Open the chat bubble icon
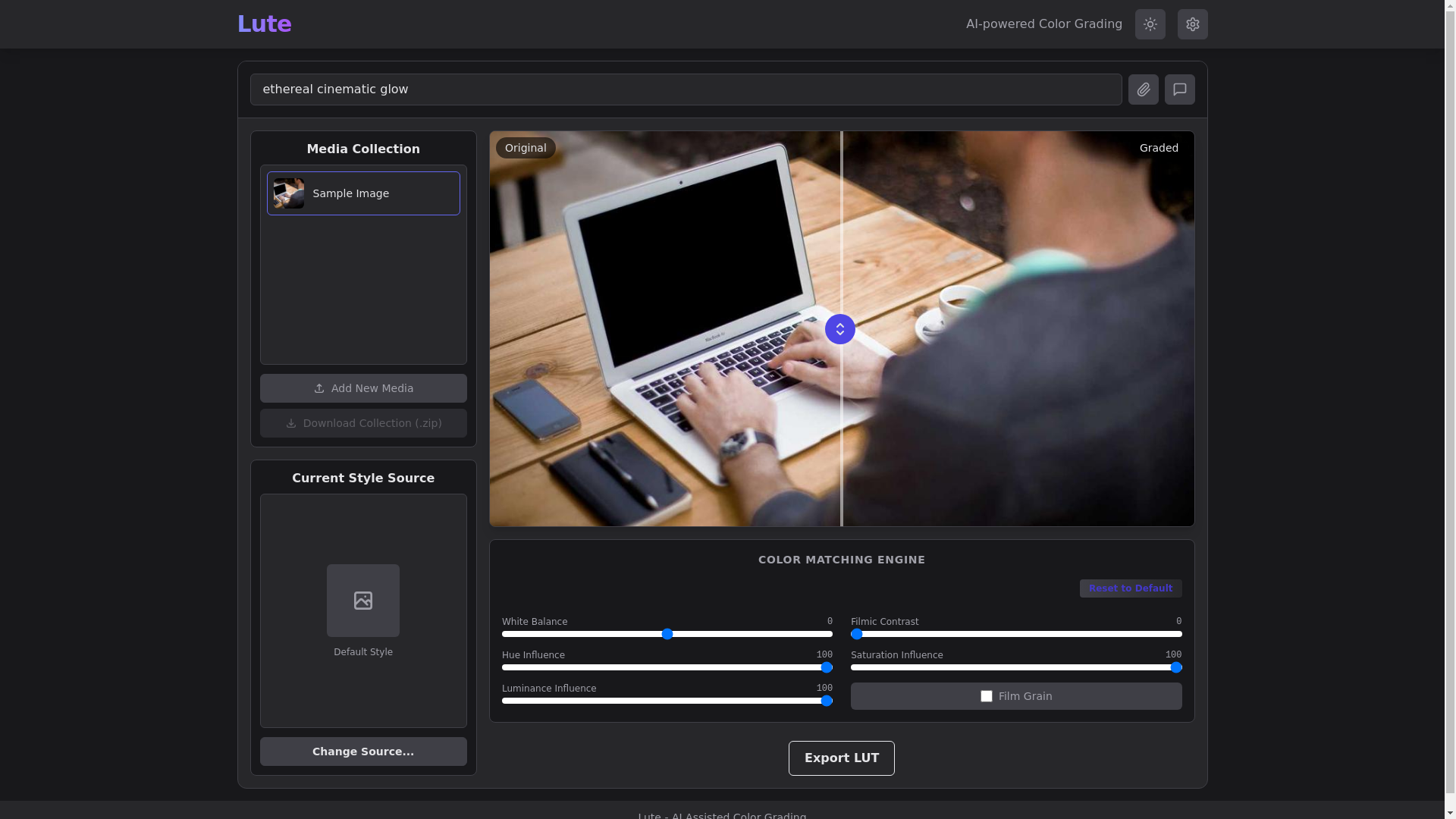The image size is (1456, 819). (x=1179, y=89)
